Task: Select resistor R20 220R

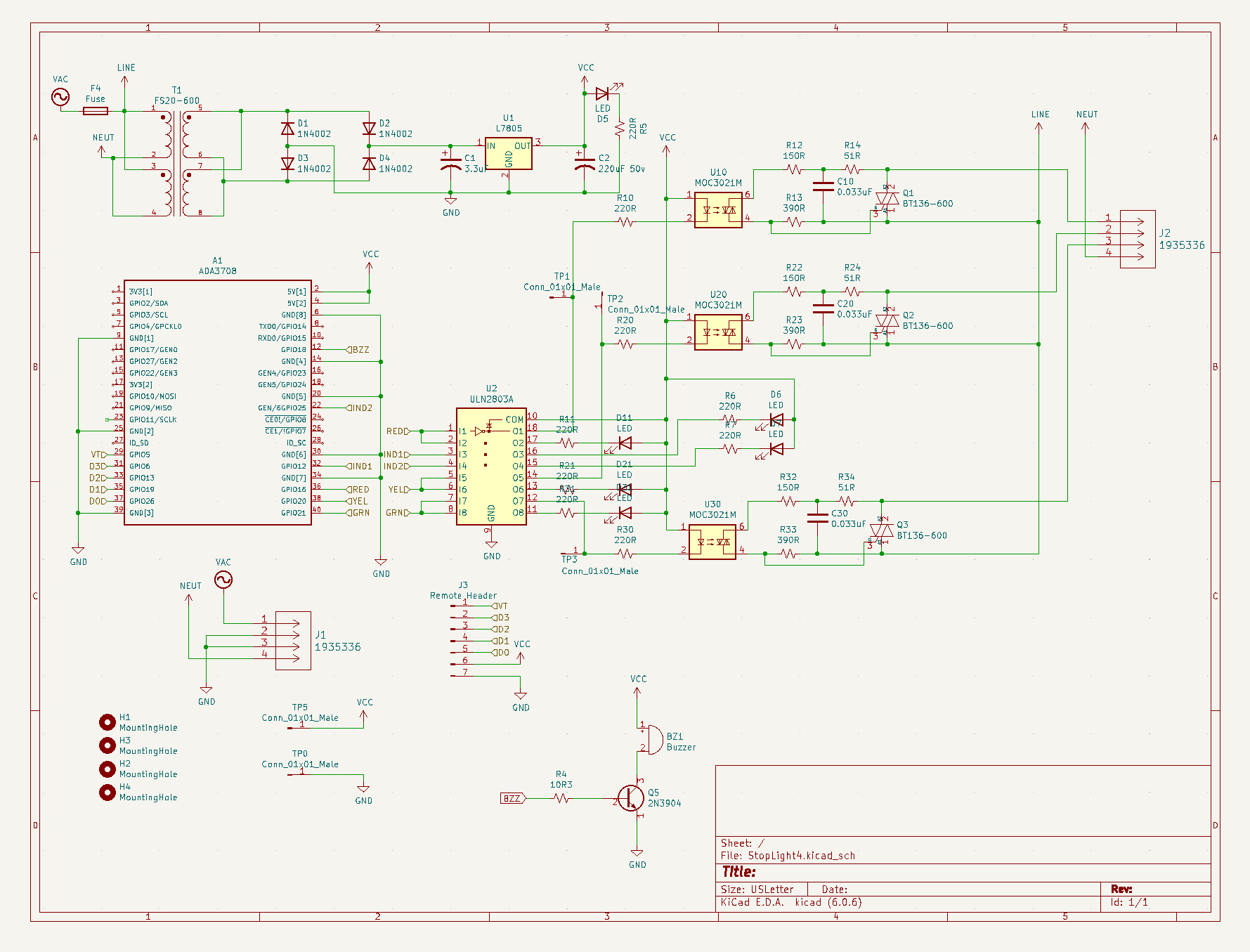Action: [x=625, y=344]
